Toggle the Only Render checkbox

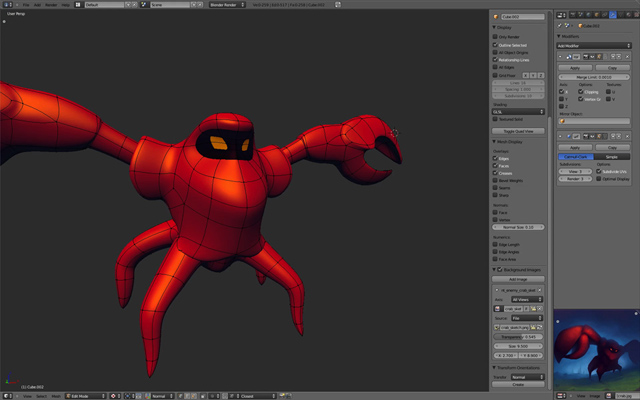[x=496, y=38]
